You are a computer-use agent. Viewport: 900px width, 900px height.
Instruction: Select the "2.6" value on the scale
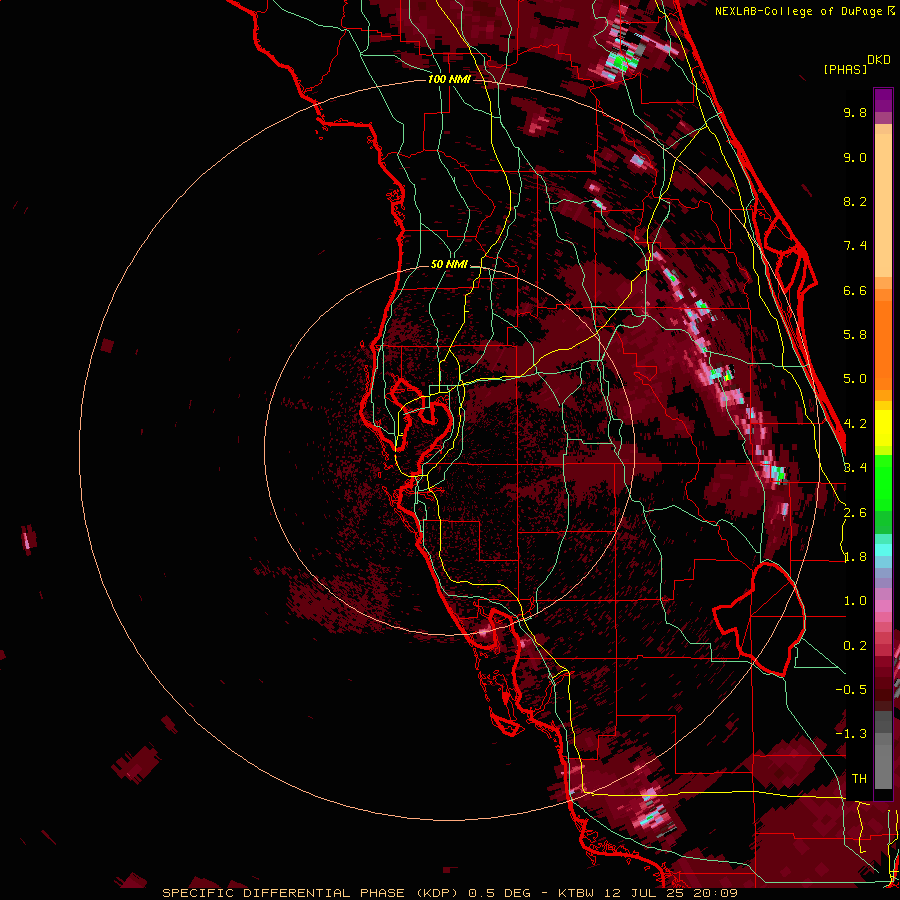click(855, 513)
